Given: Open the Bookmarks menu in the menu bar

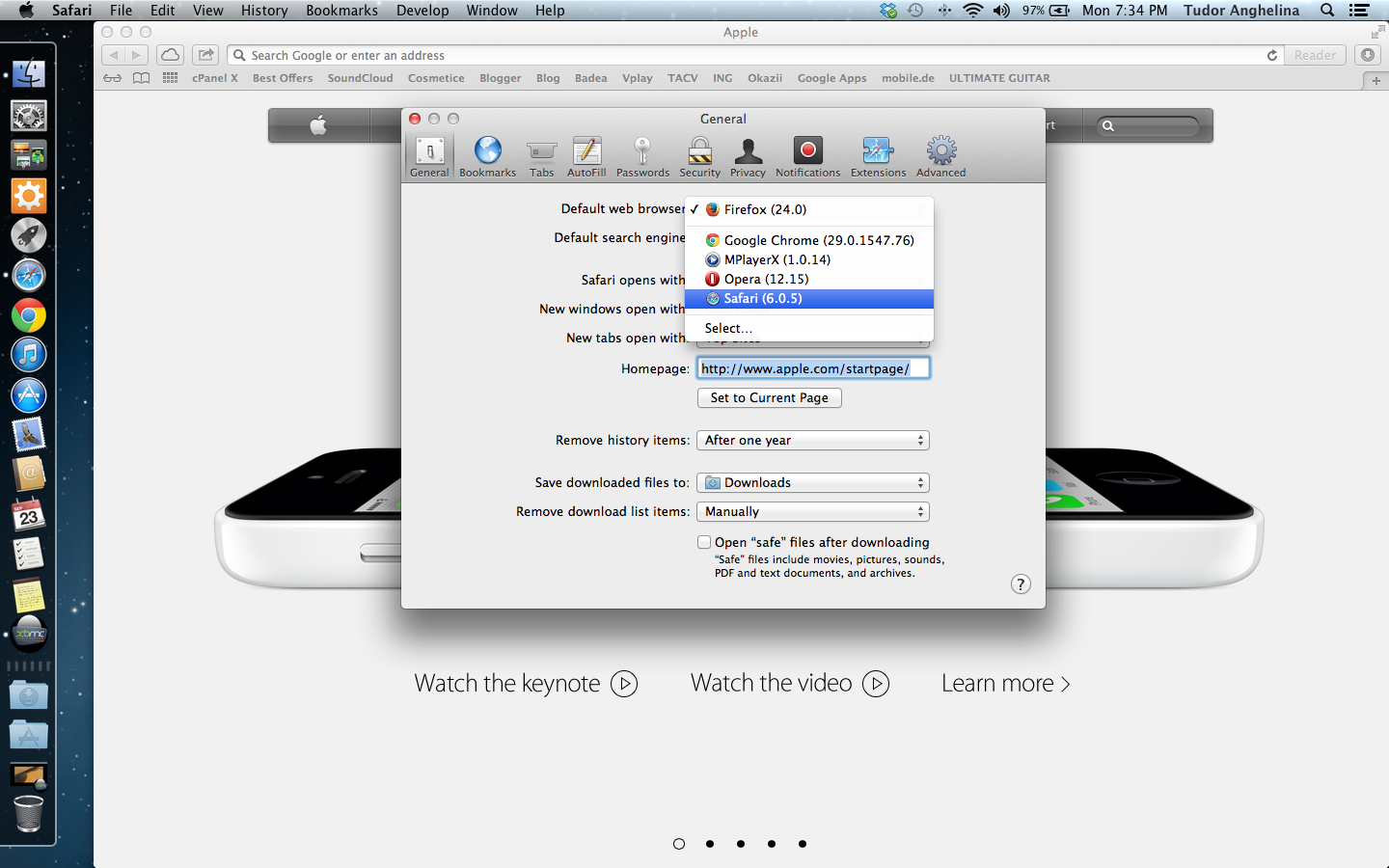Looking at the screenshot, I should pyautogui.click(x=341, y=11).
